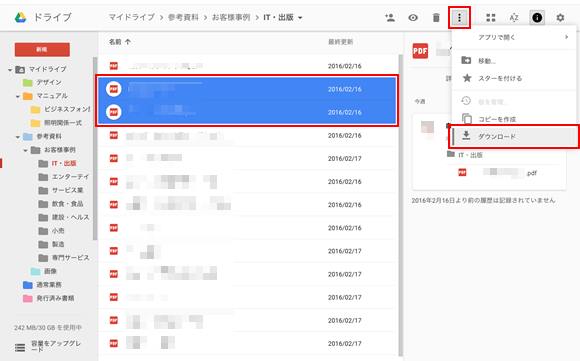Open the three-dot more actions menu

coord(459,17)
